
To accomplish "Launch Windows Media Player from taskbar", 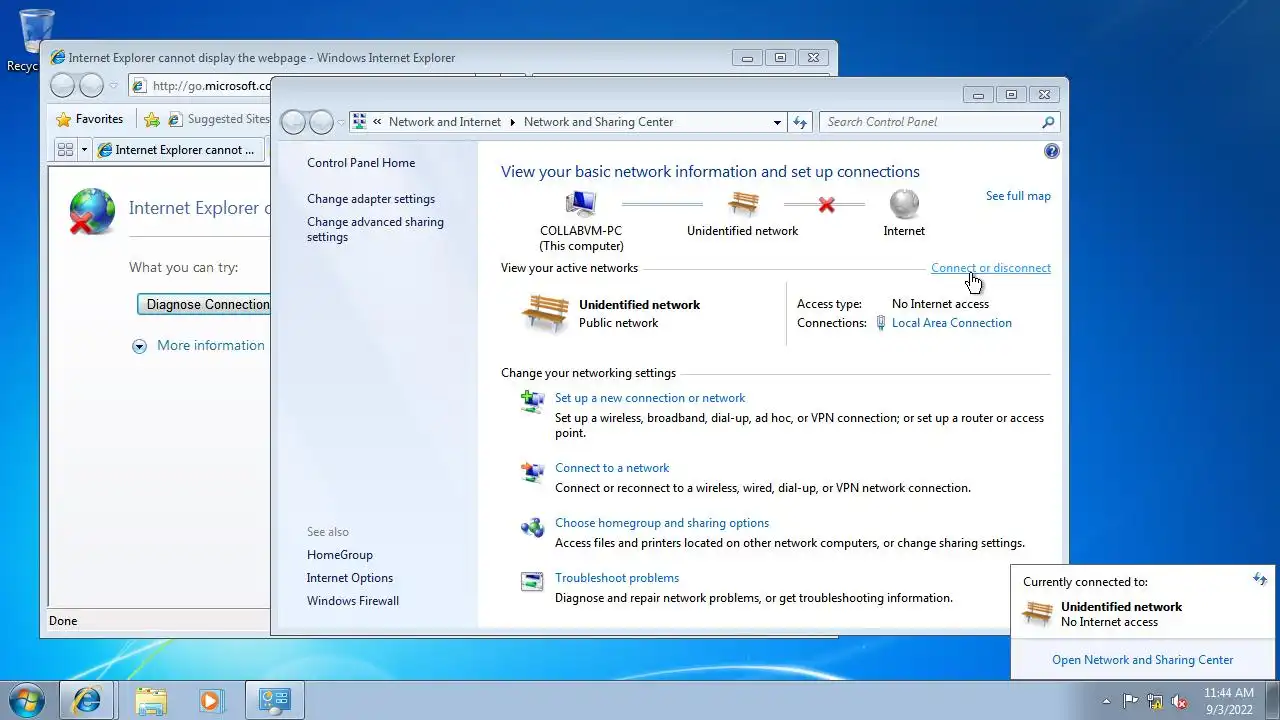I will coord(210,700).
